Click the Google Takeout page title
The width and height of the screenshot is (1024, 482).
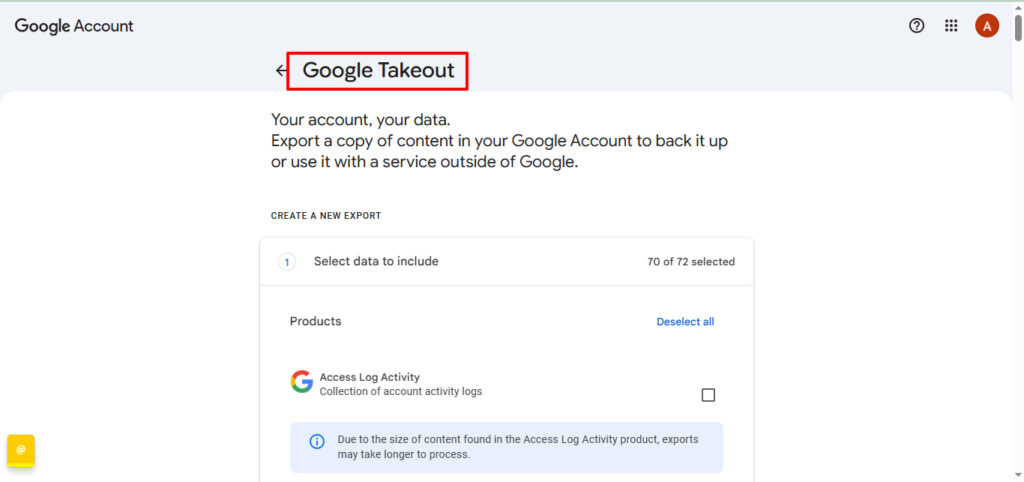pyautogui.click(x=378, y=71)
